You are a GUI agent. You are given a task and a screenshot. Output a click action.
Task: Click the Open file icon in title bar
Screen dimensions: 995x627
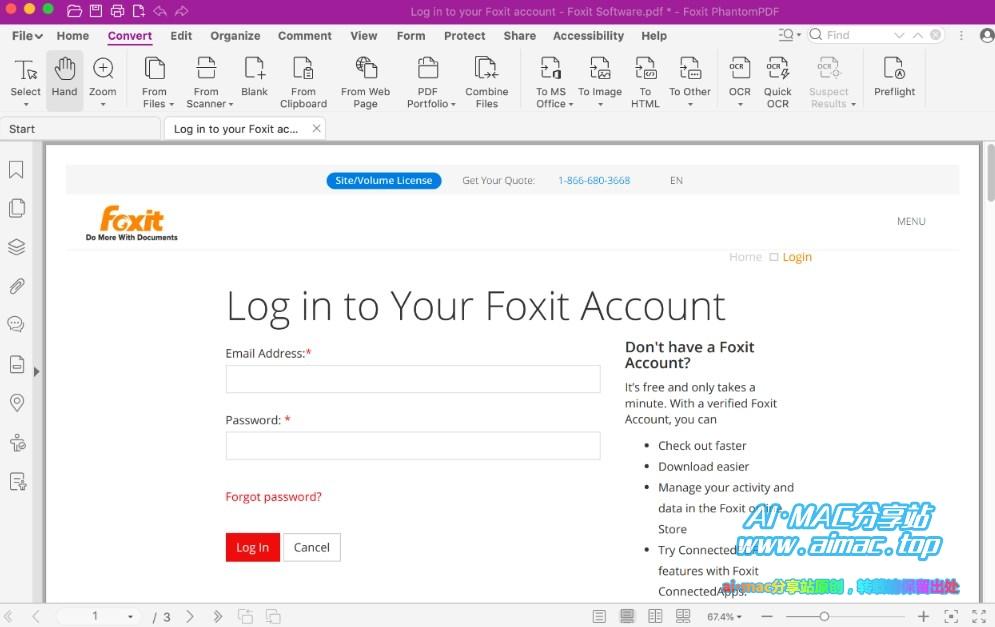pos(74,11)
